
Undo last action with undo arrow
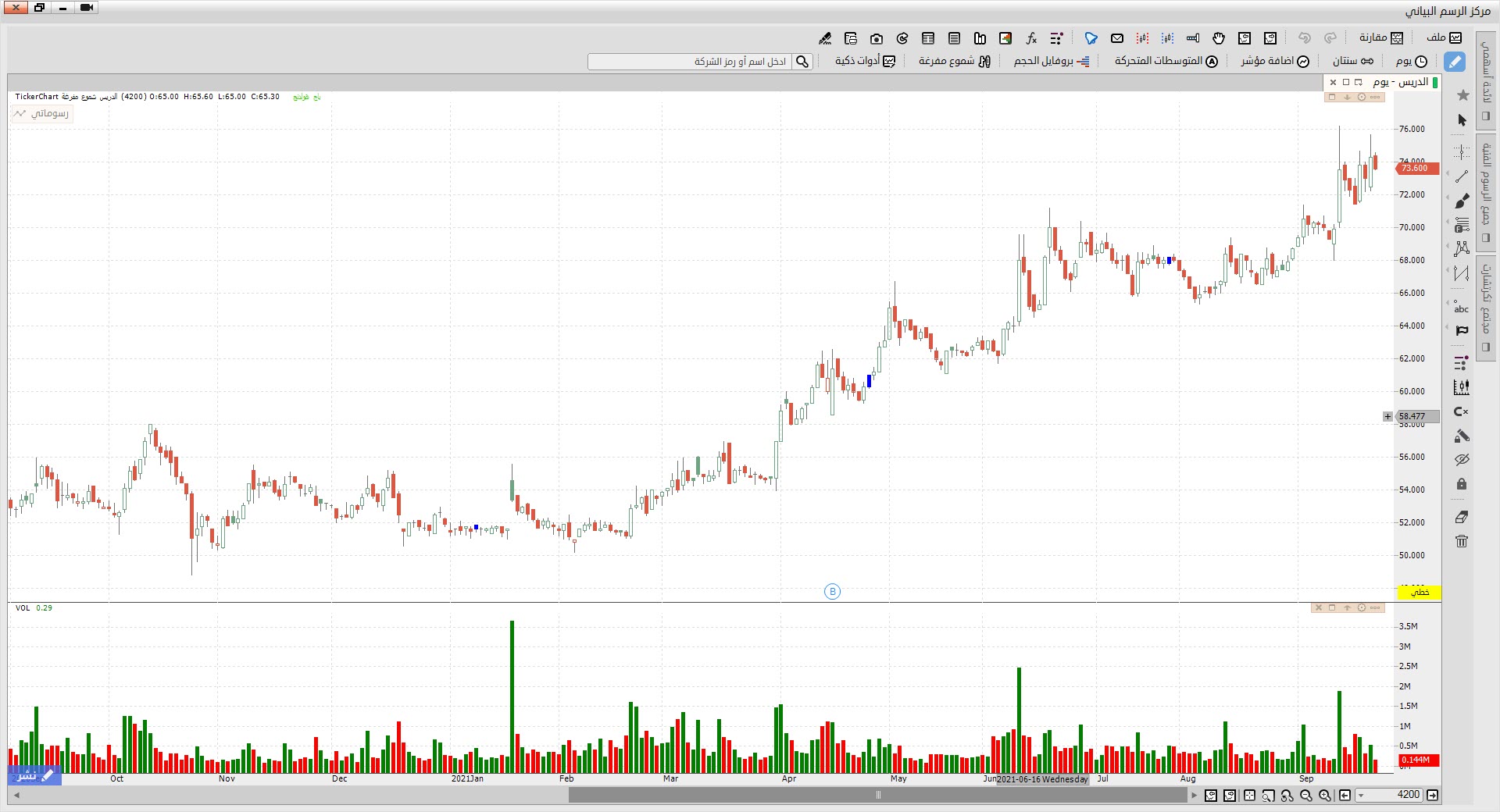[1304, 38]
